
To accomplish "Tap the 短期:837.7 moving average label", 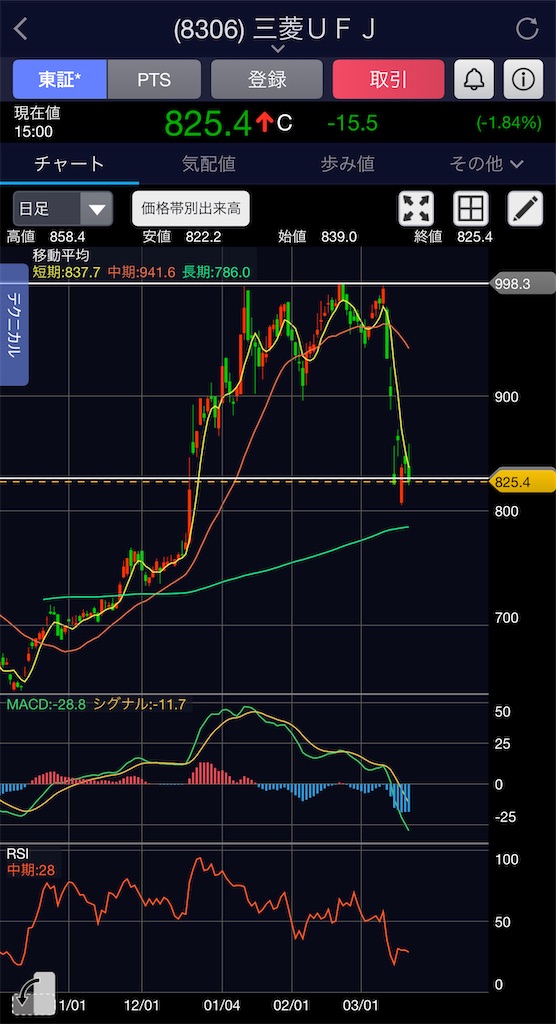I will (67, 272).
